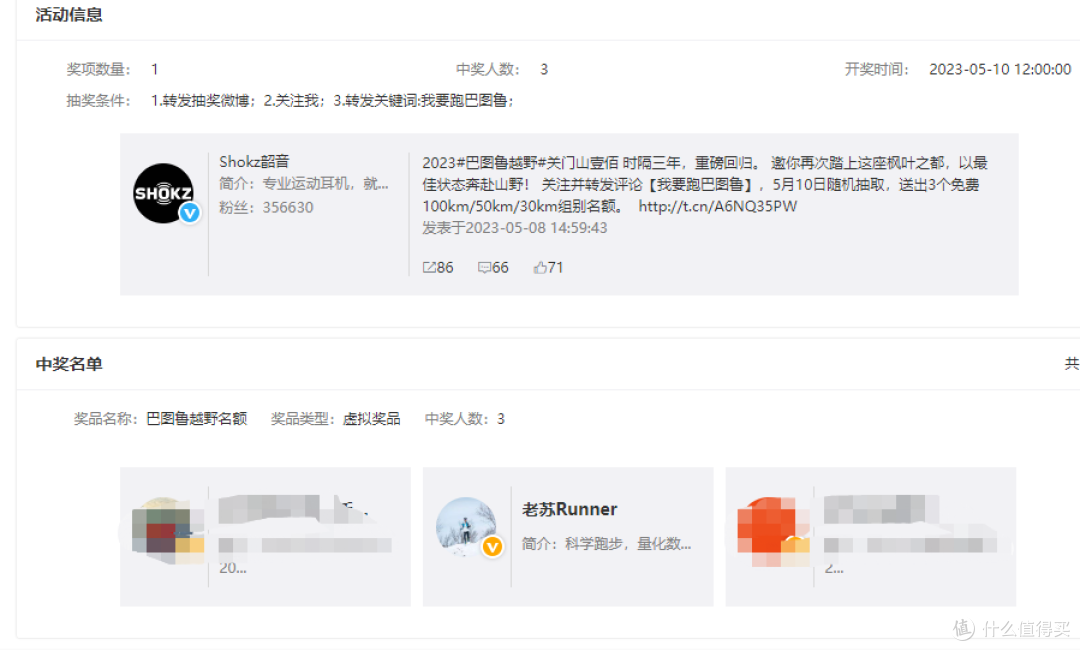The width and height of the screenshot is (1080, 651).
Task: Select the 奖项数量 label
Action: [98, 70]
